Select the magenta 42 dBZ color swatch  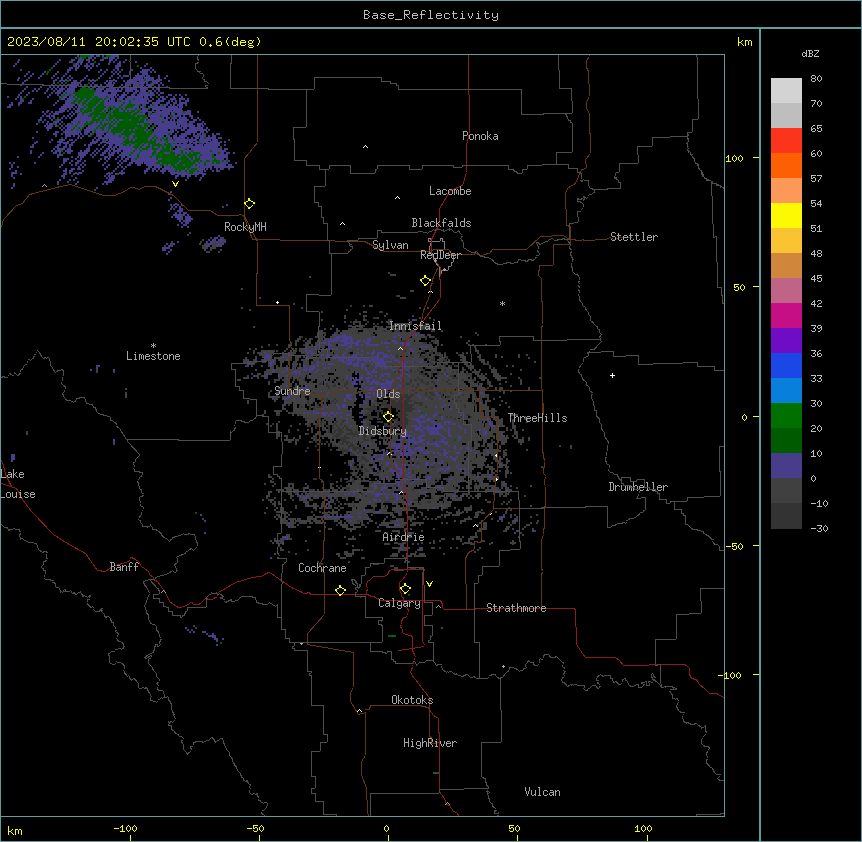click(x=786, y=315)
